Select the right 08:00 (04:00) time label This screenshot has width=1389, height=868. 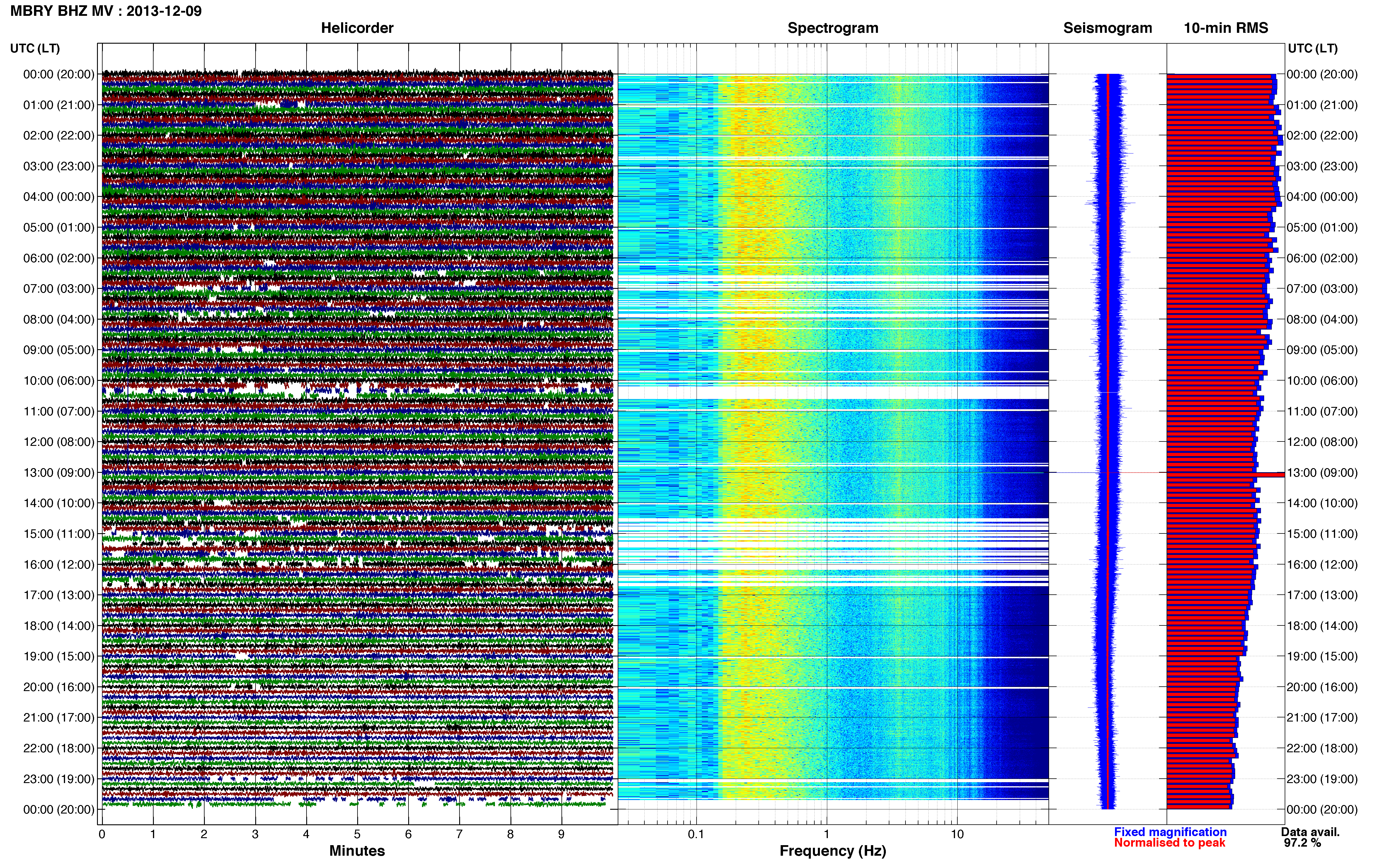tap(1322, 319)
